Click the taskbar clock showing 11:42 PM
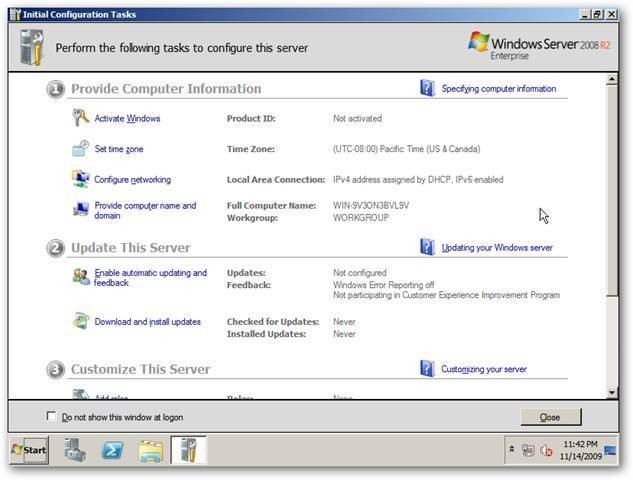This screenshot has width=633, height=480. click(581, 450)
